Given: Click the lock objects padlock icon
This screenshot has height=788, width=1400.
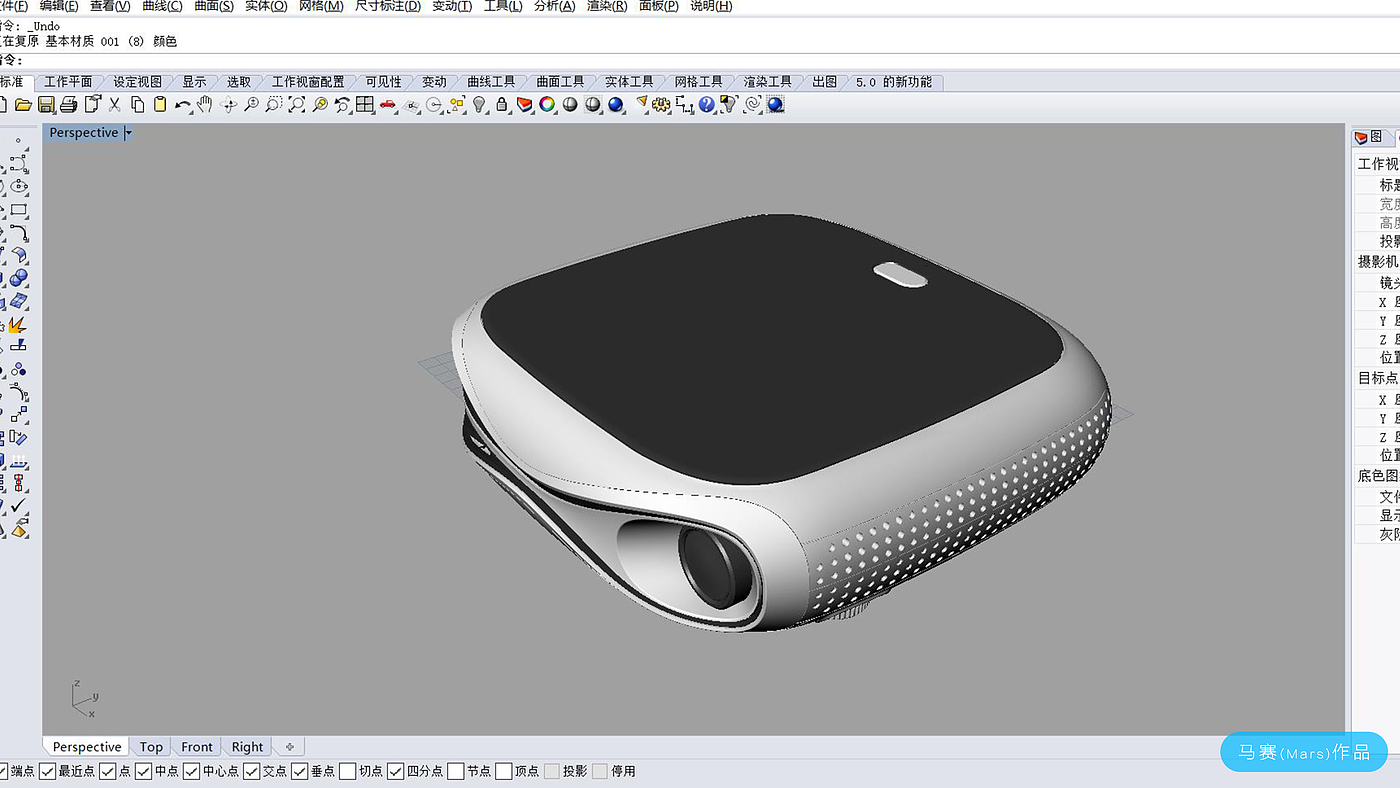Looking at the screenshot, I should (502, 105).
